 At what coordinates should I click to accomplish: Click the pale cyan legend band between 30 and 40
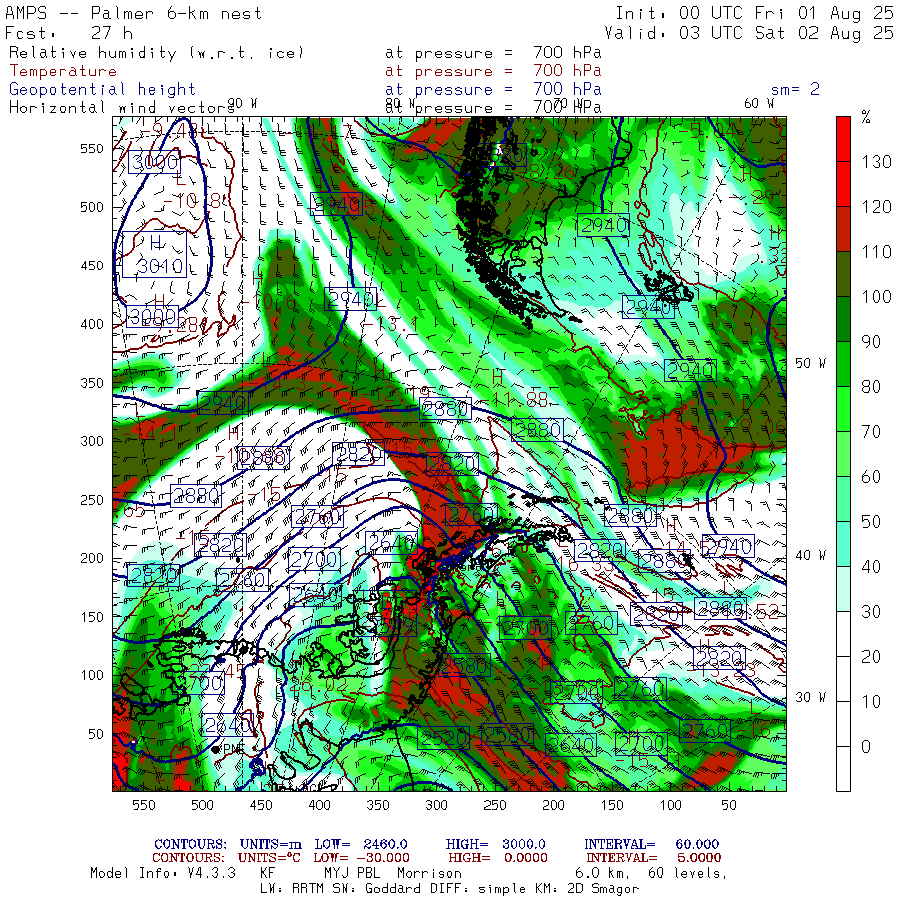pyautogui.click(x=843, y=589)
